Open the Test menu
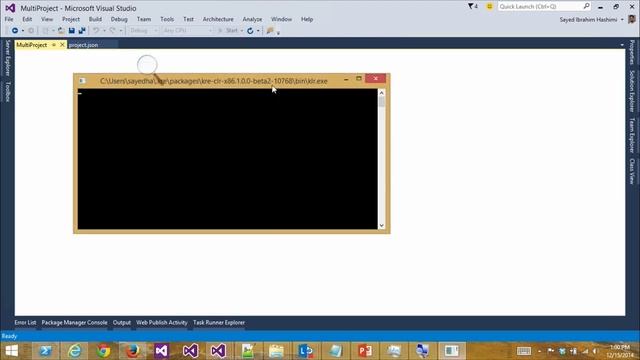 (188, 19)
